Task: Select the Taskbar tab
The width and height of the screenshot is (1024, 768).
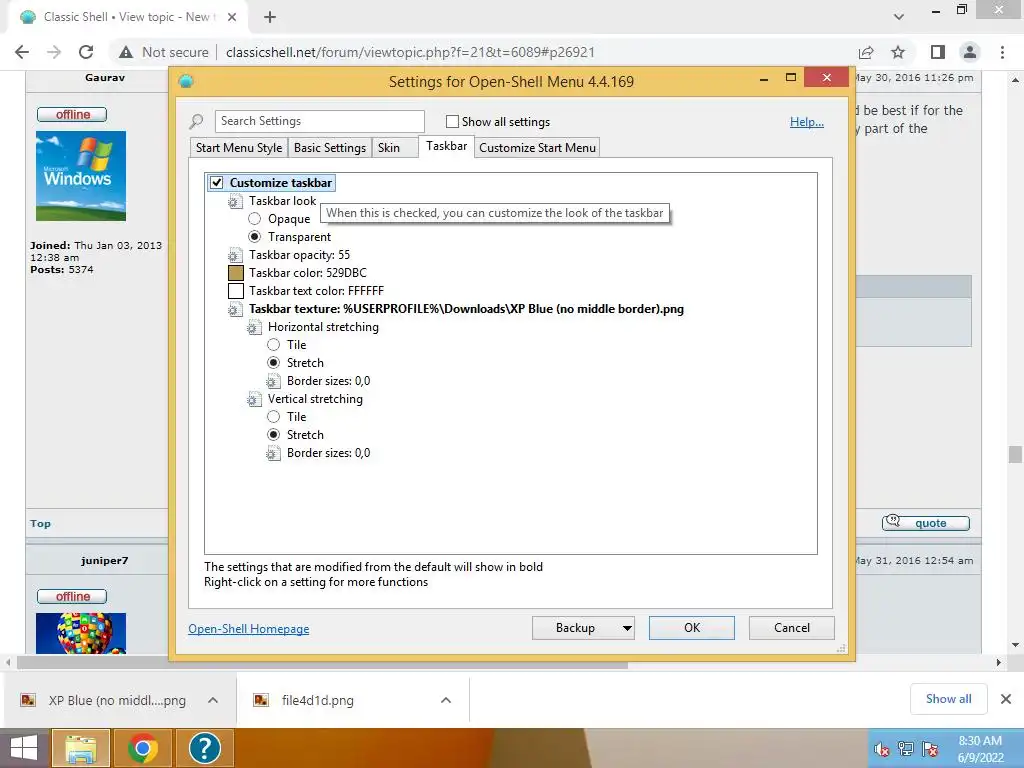Action: point(447,146)
